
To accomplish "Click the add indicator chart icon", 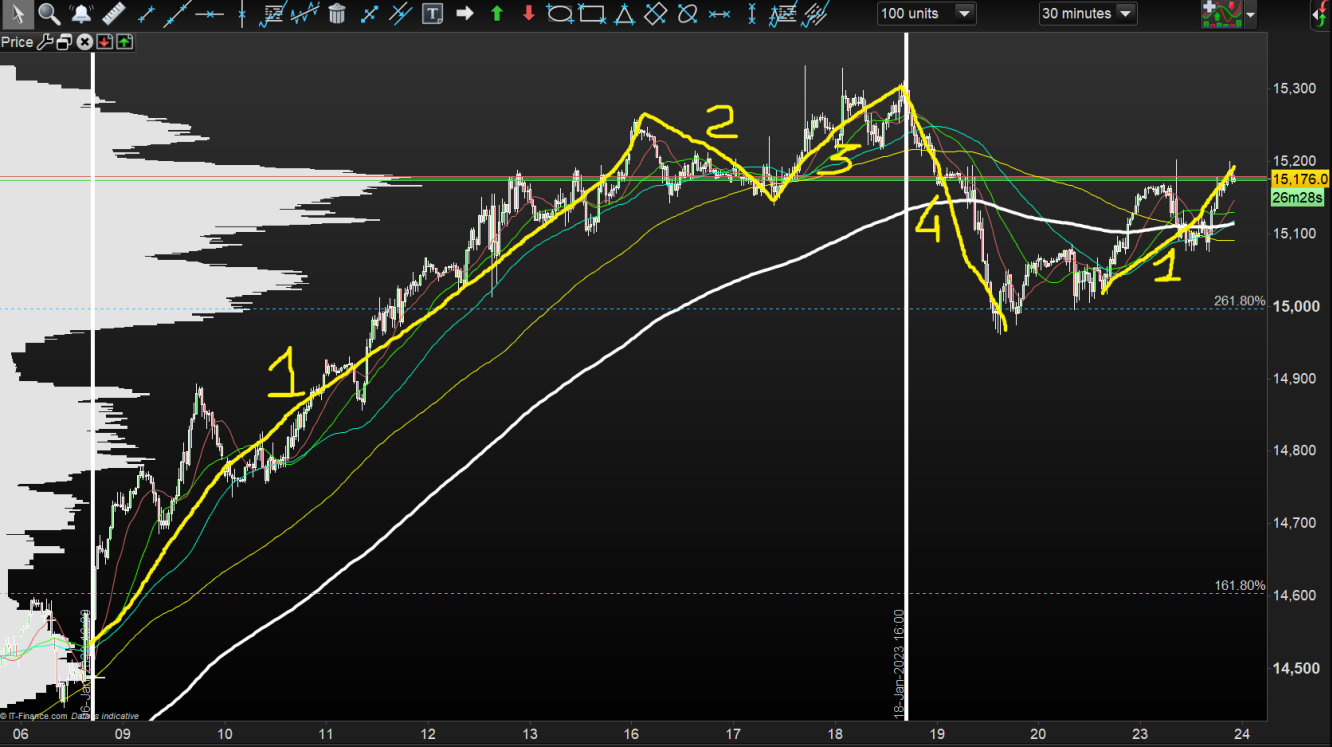I will click(1222, 13).
